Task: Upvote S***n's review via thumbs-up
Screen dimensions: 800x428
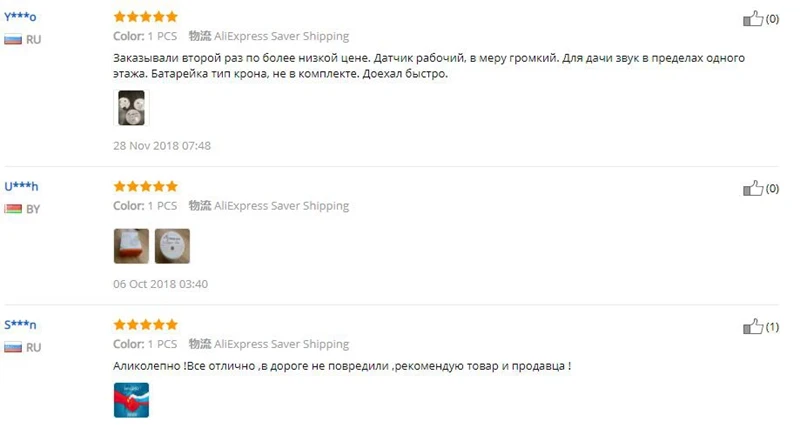Action: click(753, 326)
